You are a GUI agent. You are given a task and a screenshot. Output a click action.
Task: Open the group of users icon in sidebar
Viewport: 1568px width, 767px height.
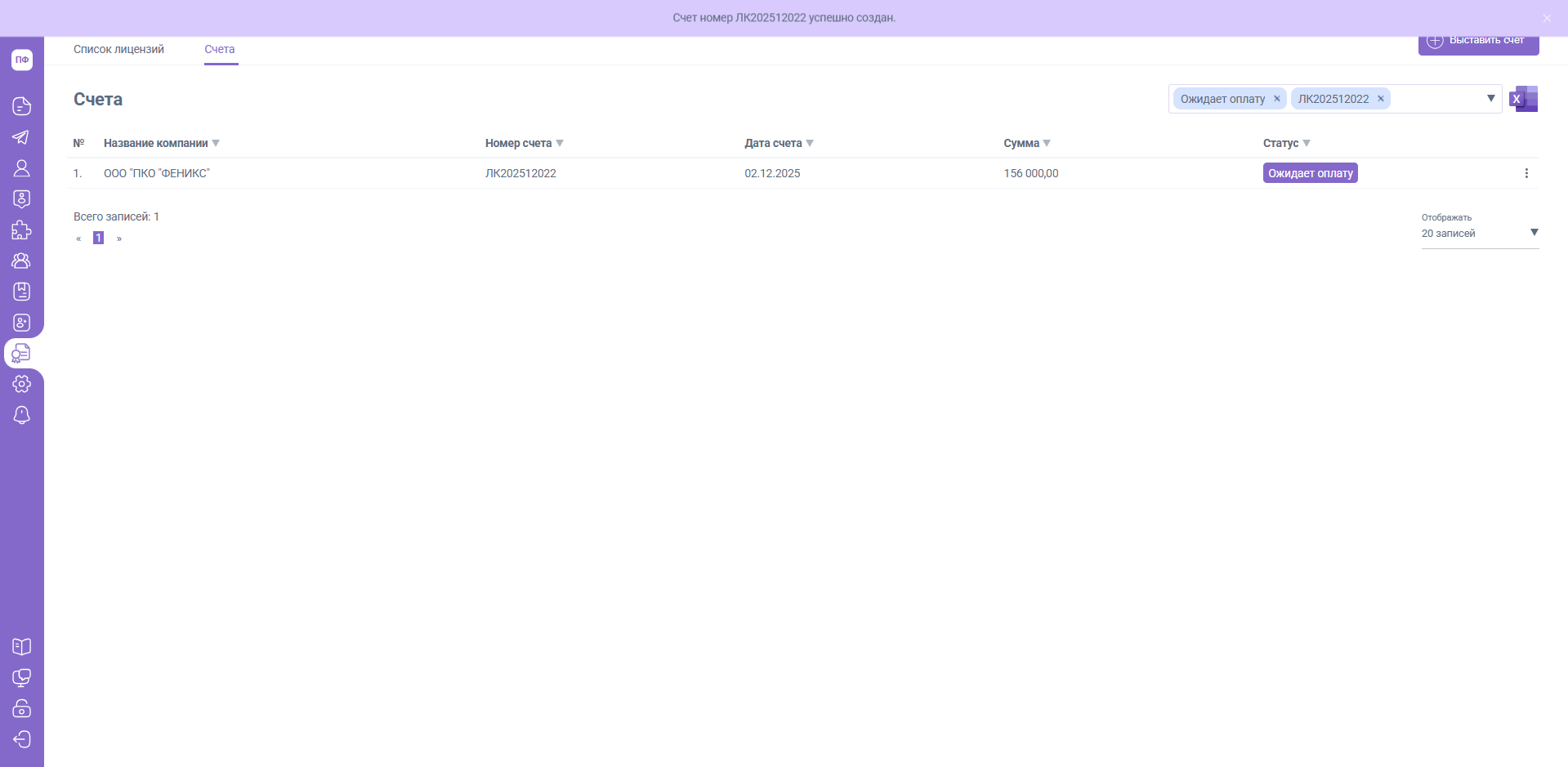coord(21,261)
